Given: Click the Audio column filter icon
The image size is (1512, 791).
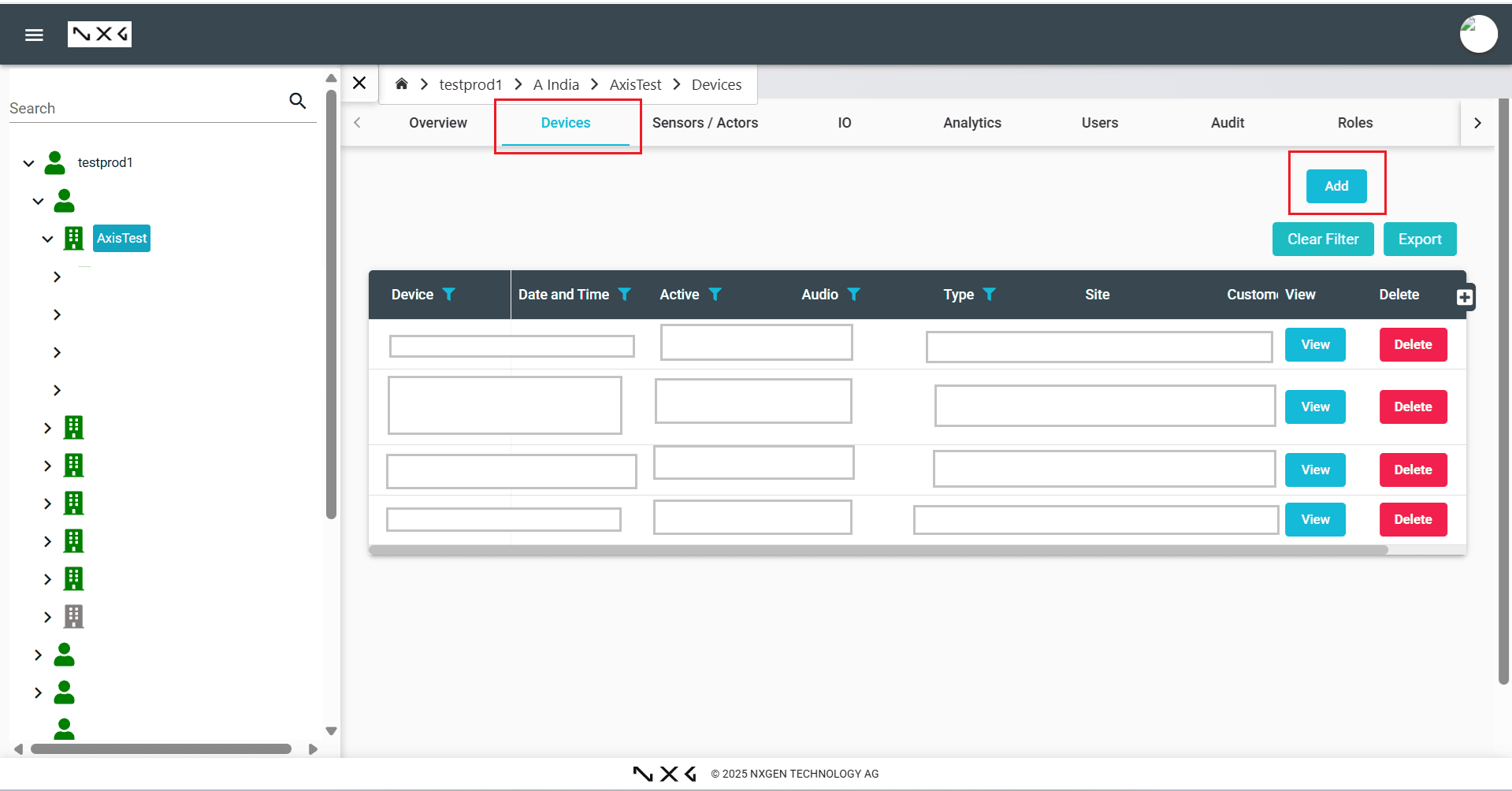Looking at the screenshot, I should (x=853, y=294).
